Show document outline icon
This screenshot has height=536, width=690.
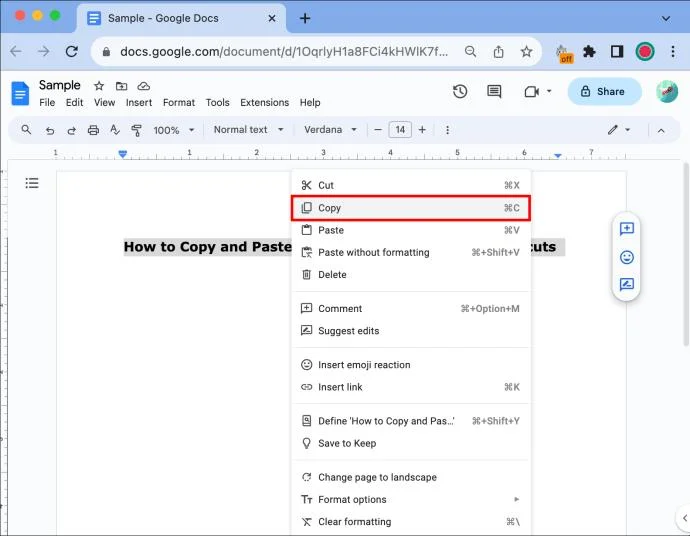[x=32, y=183]
